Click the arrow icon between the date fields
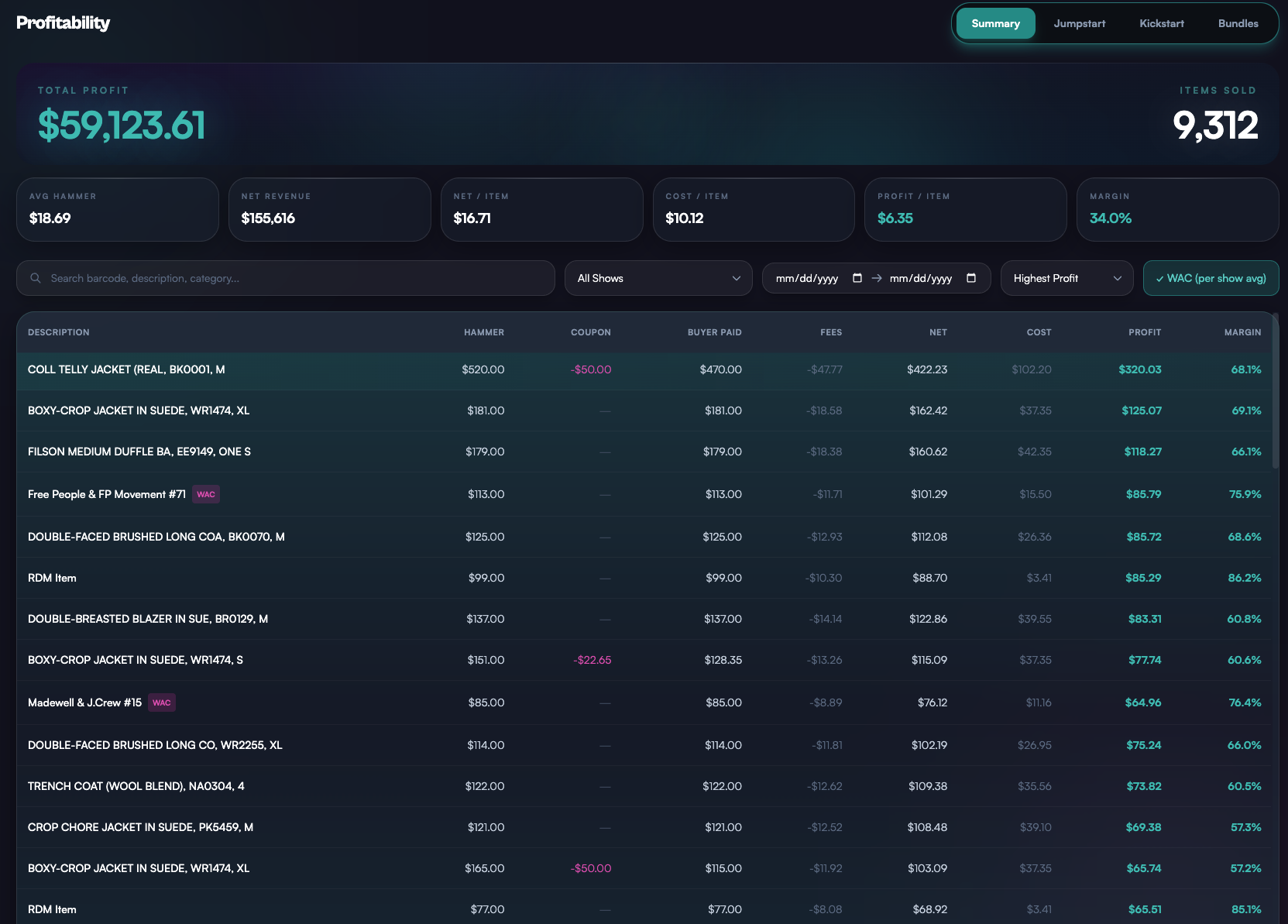The width and height of the screenshot is (1288, 924). [x=877, y=277]
